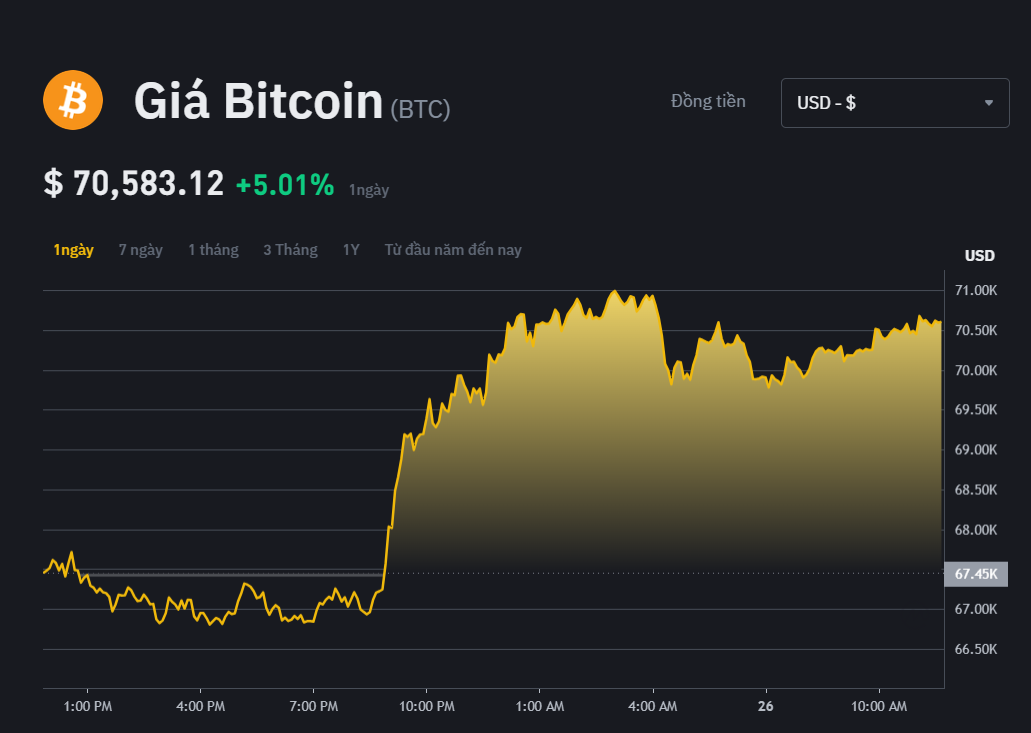Switch to the 1Y timeframe
This screenshot has height=733, width=1031.
[x=350, y=249]
